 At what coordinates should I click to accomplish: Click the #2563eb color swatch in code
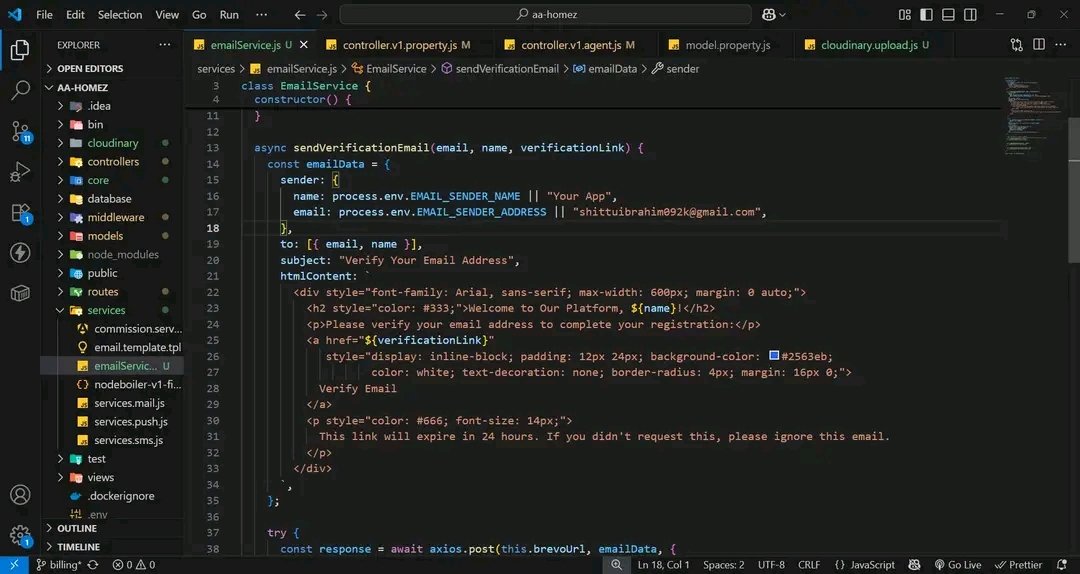(774, 356)
